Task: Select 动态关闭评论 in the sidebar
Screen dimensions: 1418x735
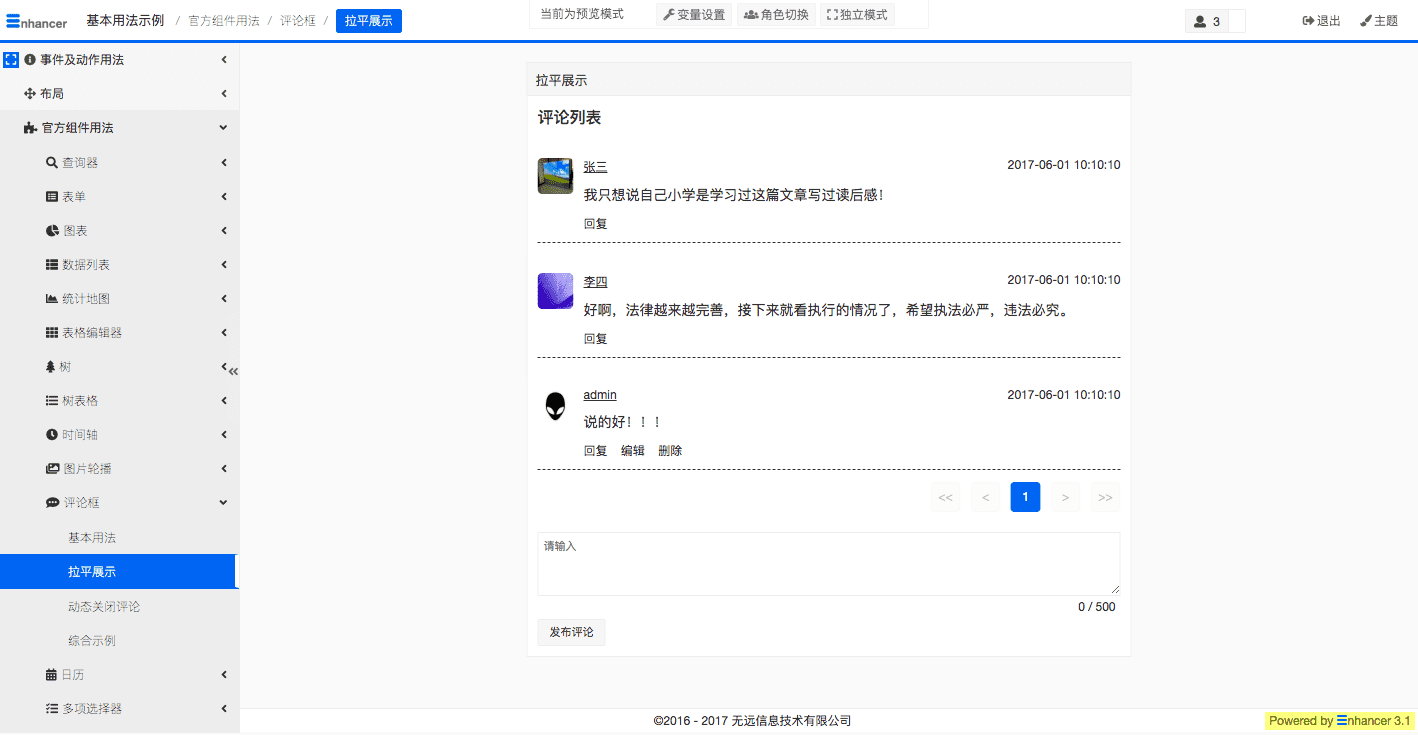Action: click(104, 607)
